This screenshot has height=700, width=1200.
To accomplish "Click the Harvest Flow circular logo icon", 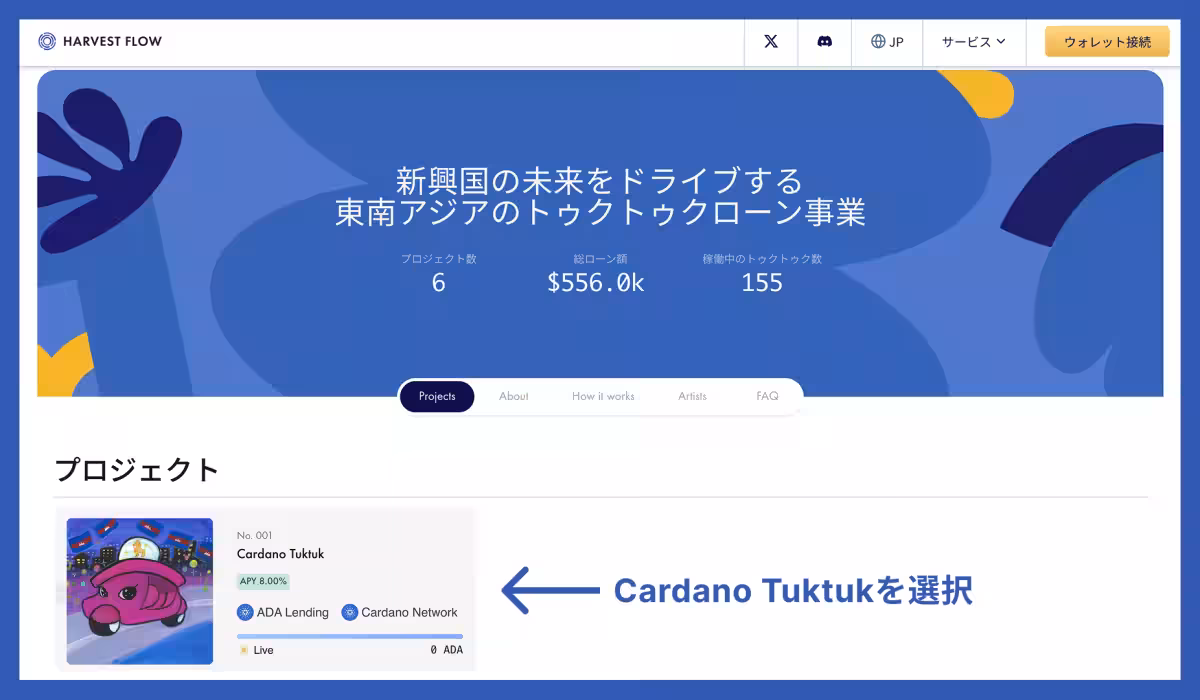I will click(x=47, y=41).
